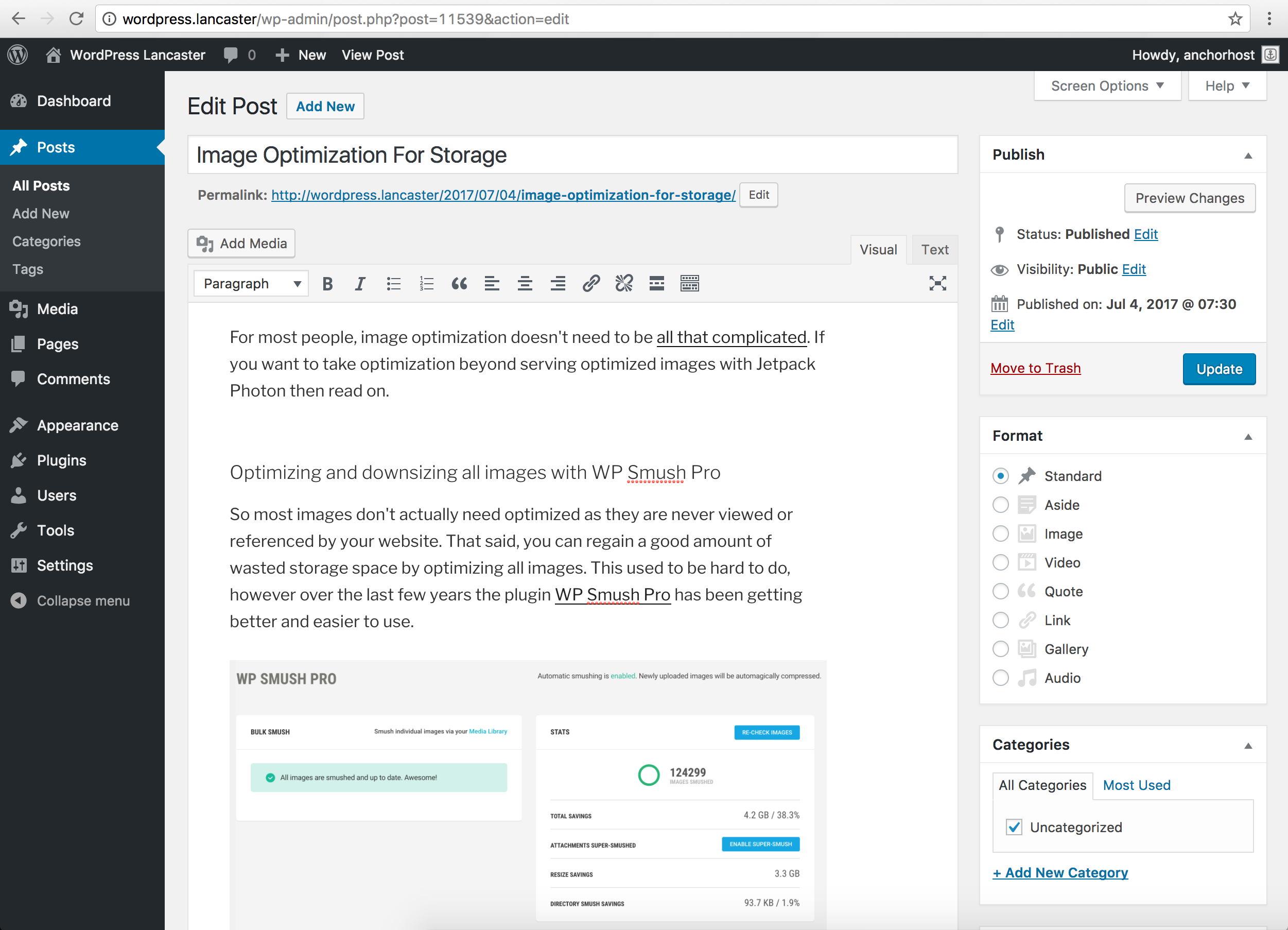The height and width of the screenshot is (930, 1288).
Task: Select Link post format
Action: (x=1001, y=621)
